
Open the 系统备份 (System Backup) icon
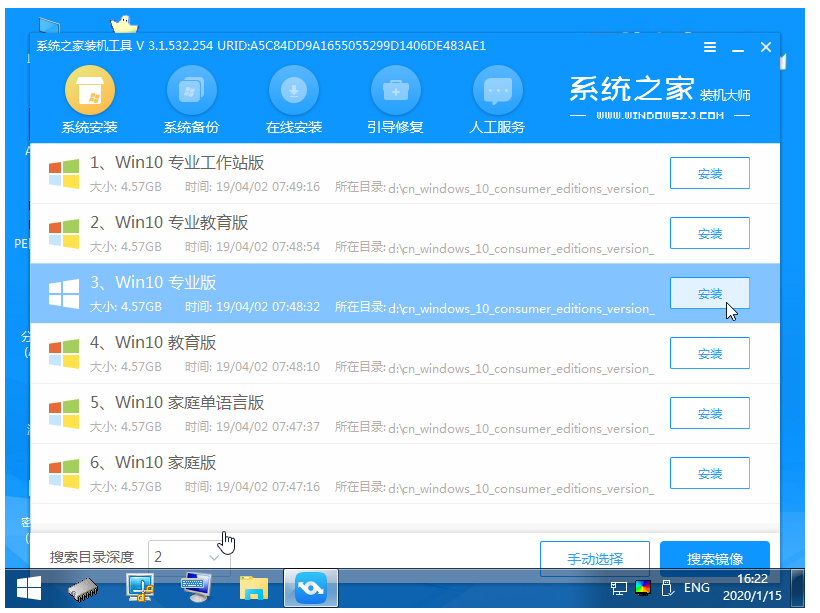pyautogui.click(x=191, y=94)
